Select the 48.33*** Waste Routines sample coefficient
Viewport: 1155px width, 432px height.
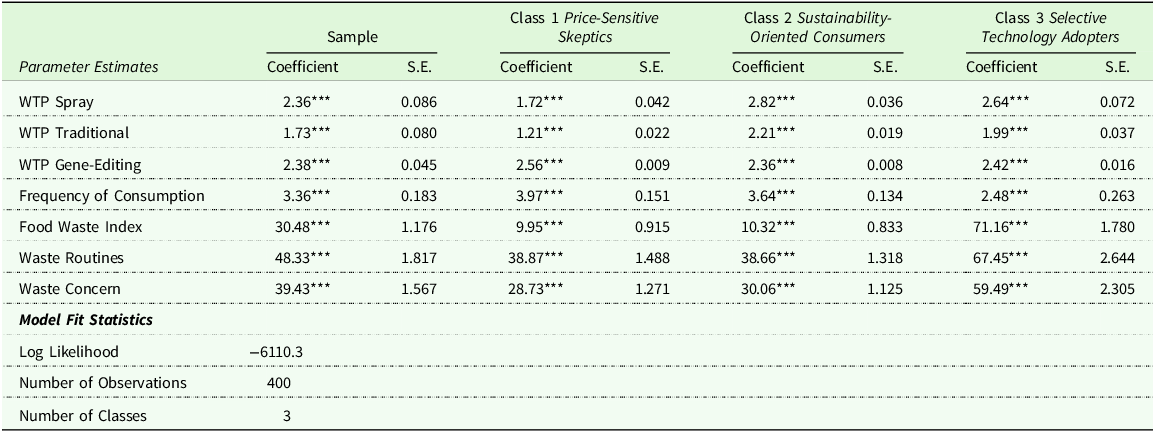(x=311, y=258)
